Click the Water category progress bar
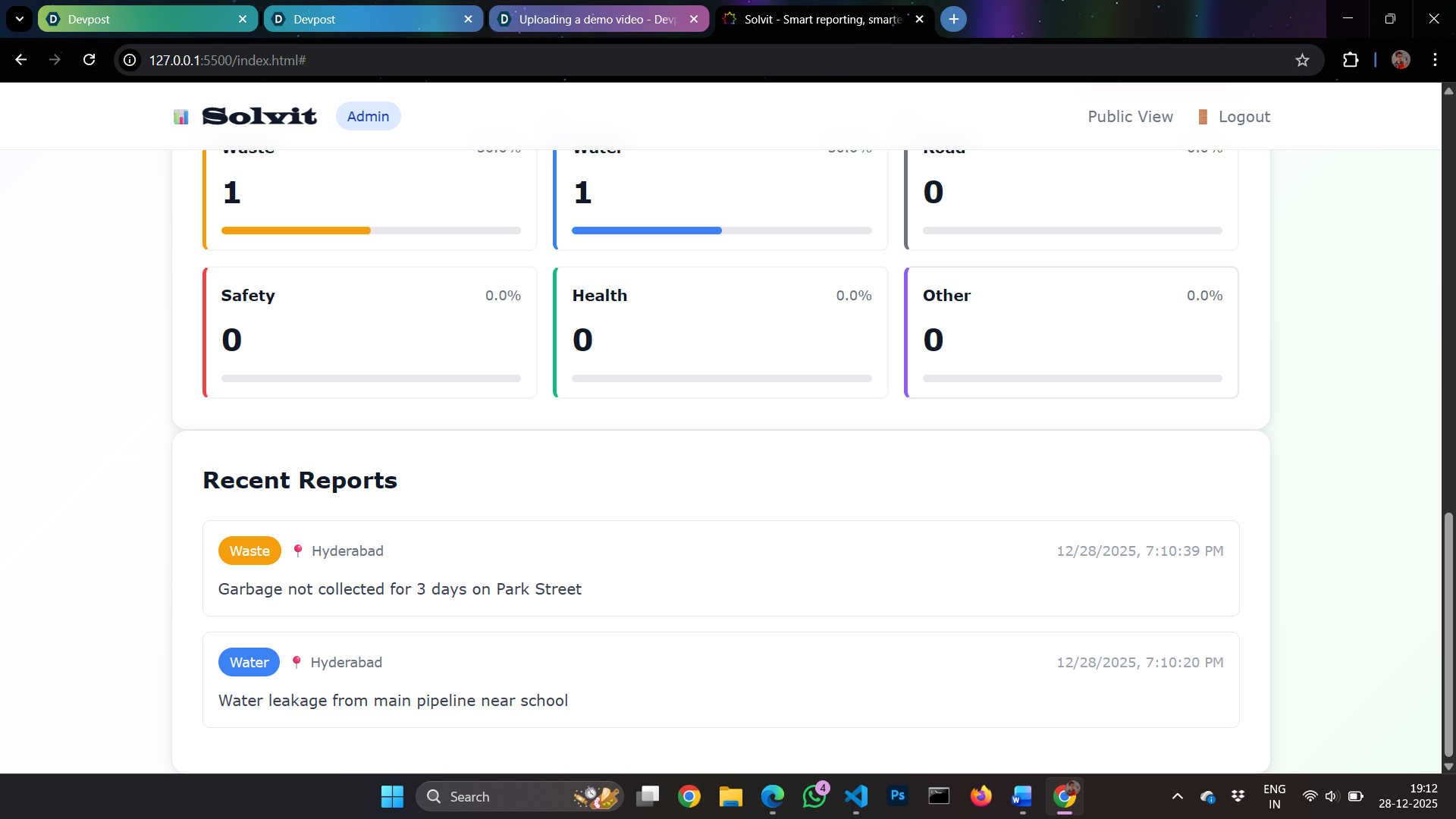The width and height of the screenshot is (1456, 819). point(721,231)
